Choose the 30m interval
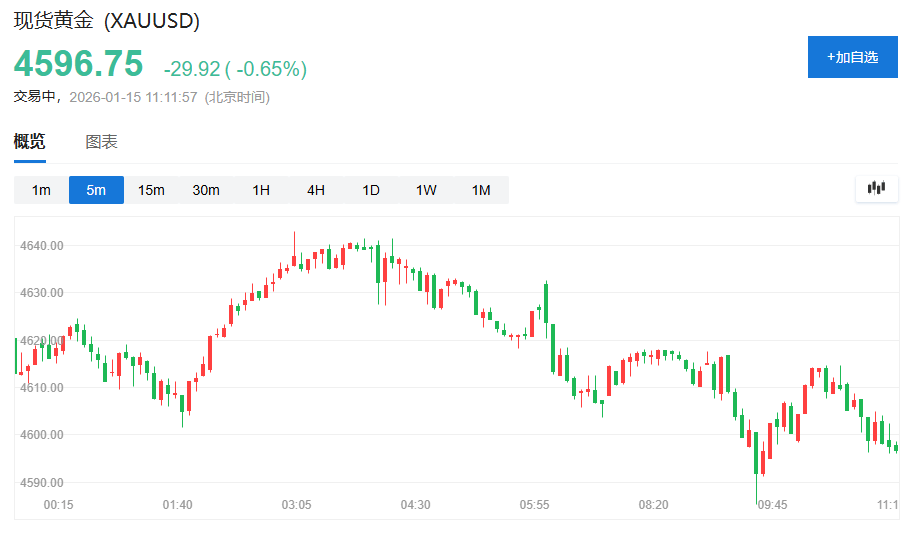The height and width of the screenshot is (533, 911). coord(206,190)
